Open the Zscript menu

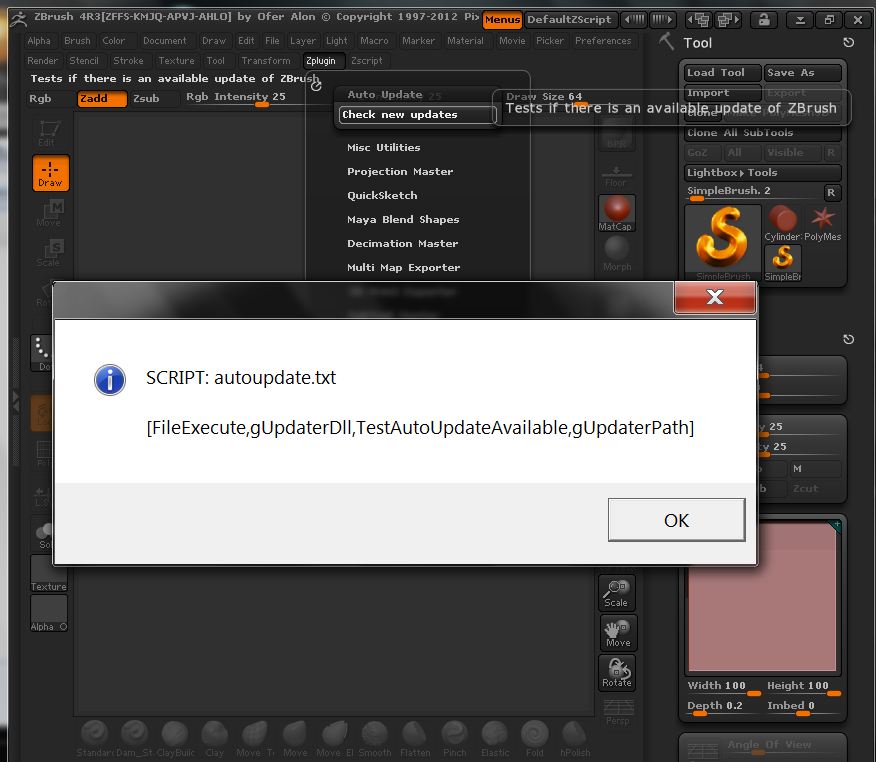[367, 60]
